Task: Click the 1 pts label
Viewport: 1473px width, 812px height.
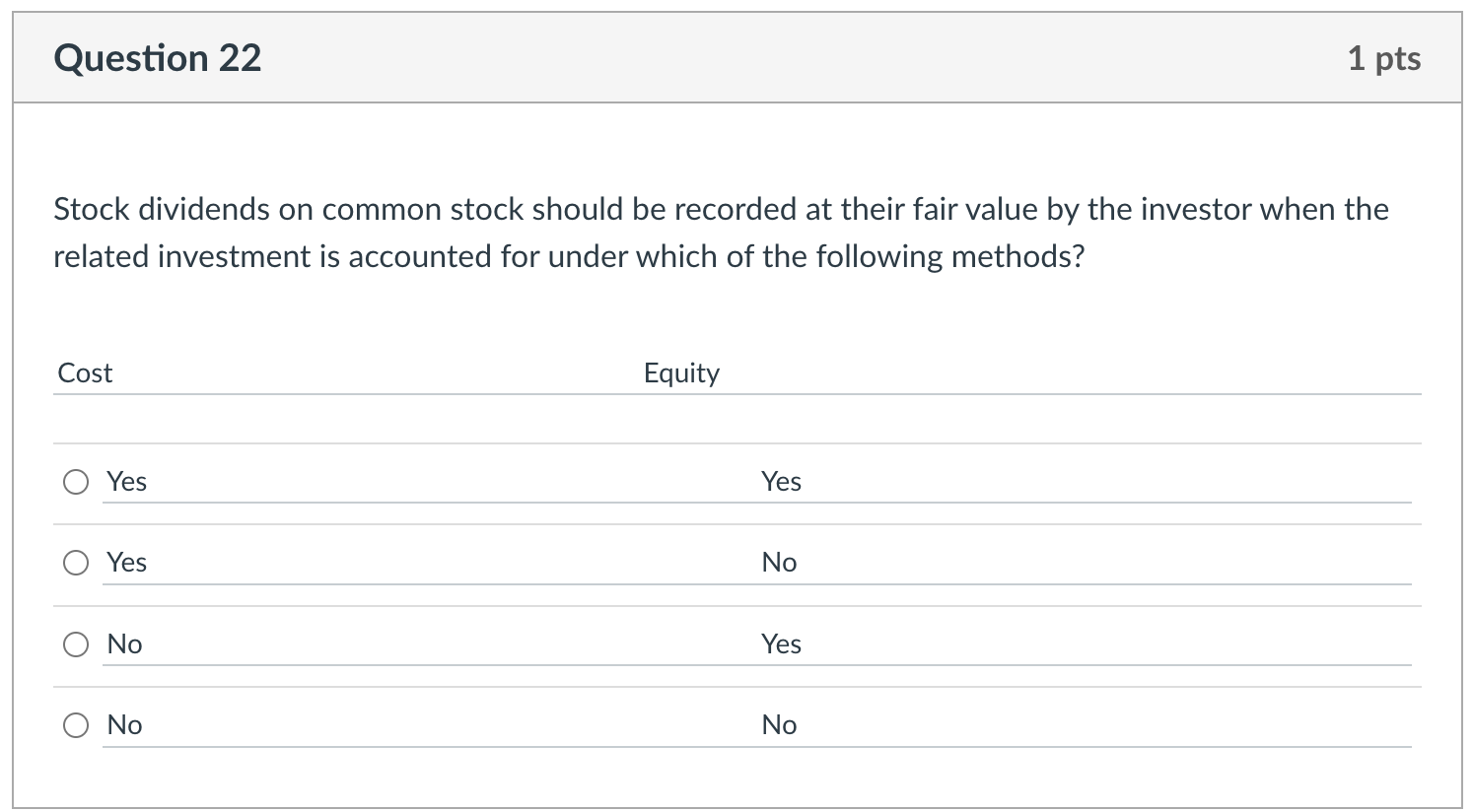Action: (1385, 58)
